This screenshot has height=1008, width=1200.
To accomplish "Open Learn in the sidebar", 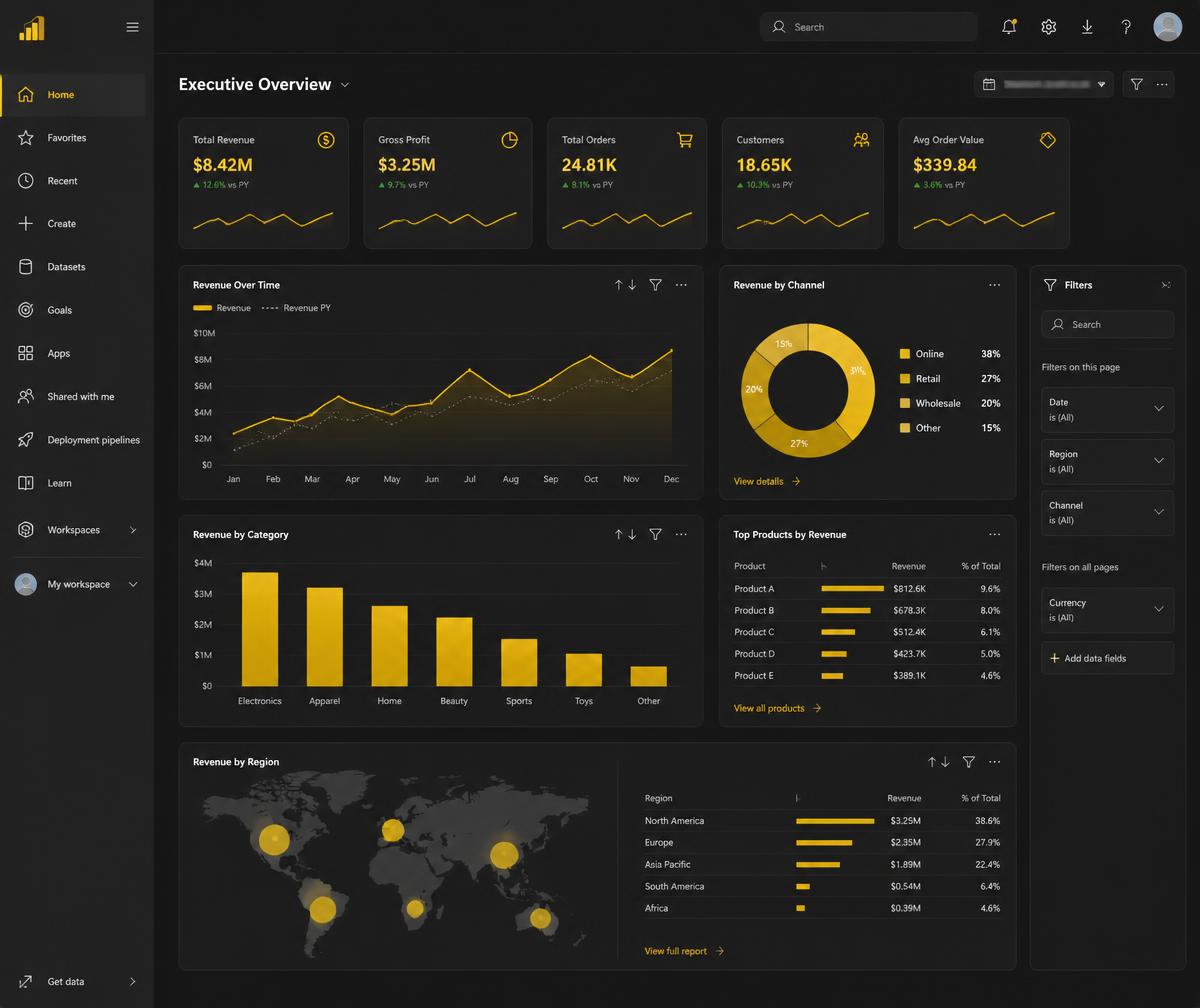I will tap(74, 483).
